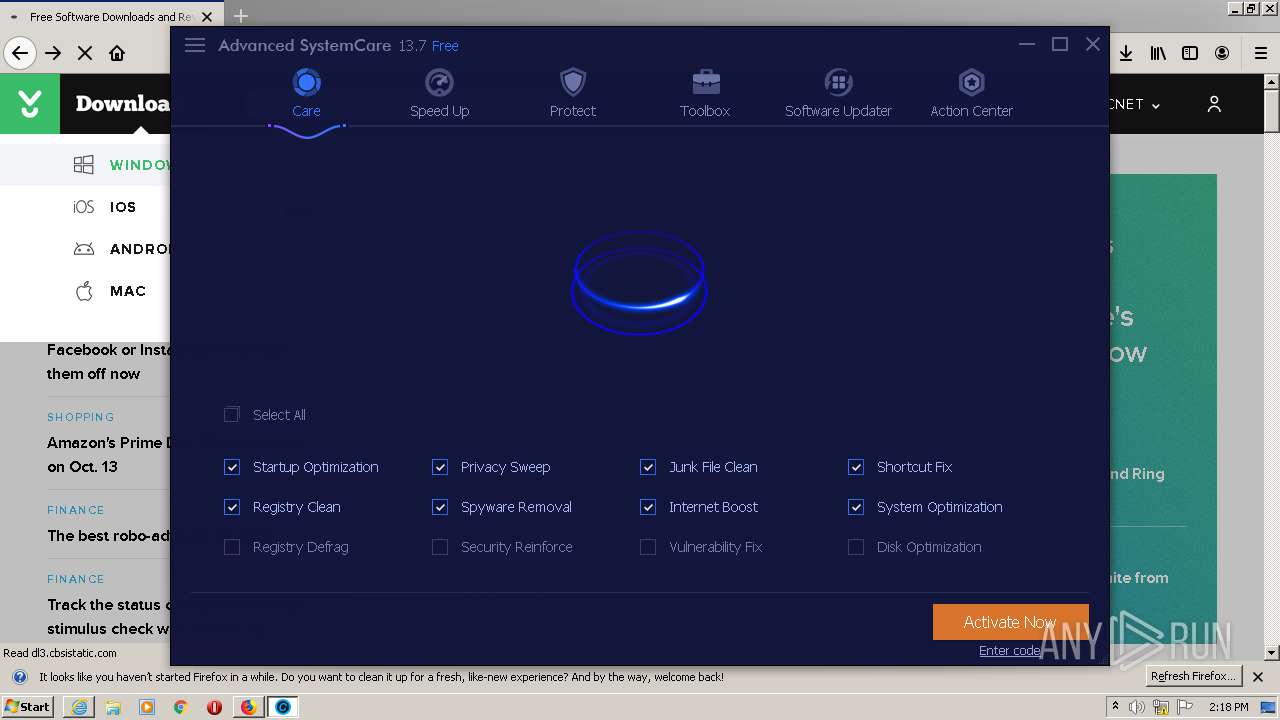Open the Windows Start menu
The image size is (1280, 720).
pos(28,707)
